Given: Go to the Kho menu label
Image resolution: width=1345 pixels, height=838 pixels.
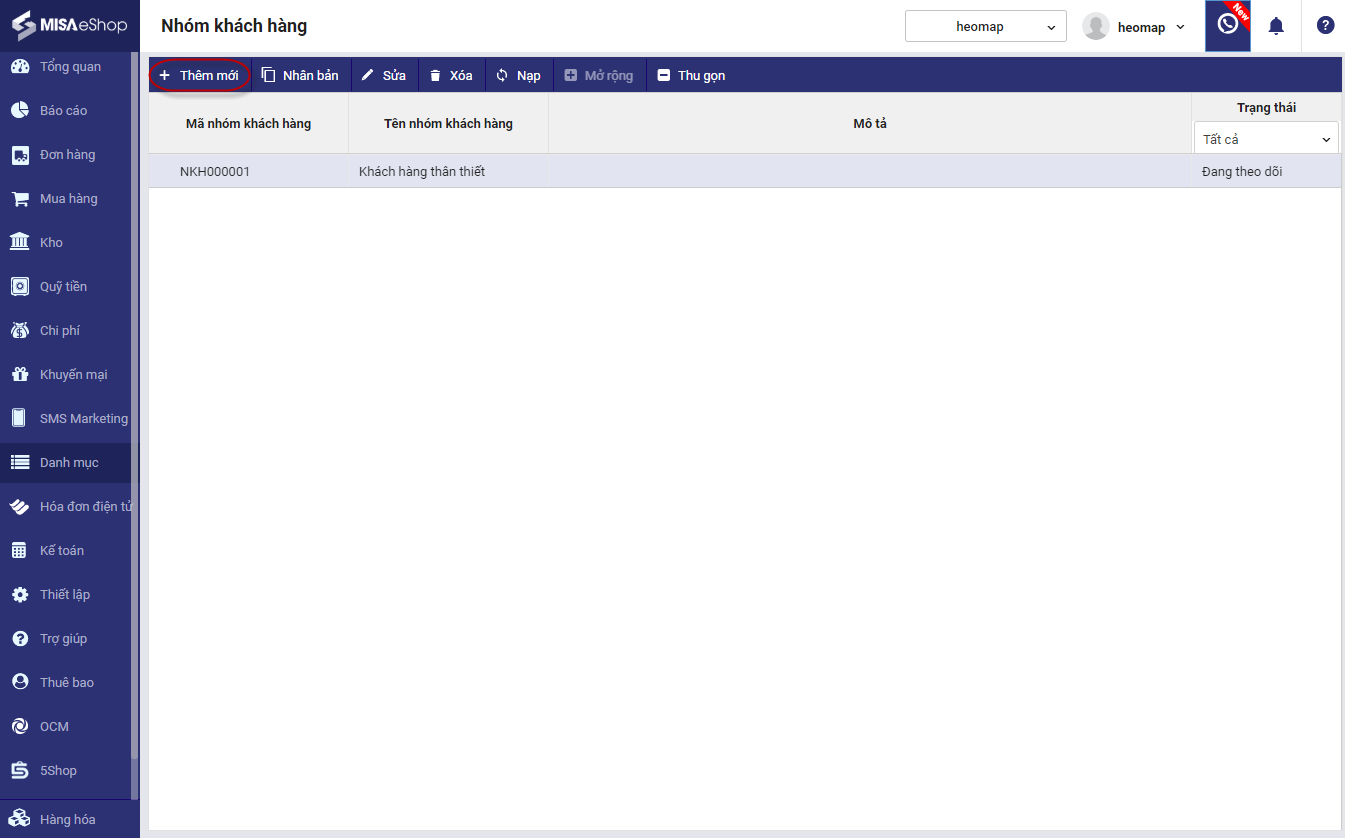Looking at the screenshot, I should [x=51, y=243].
